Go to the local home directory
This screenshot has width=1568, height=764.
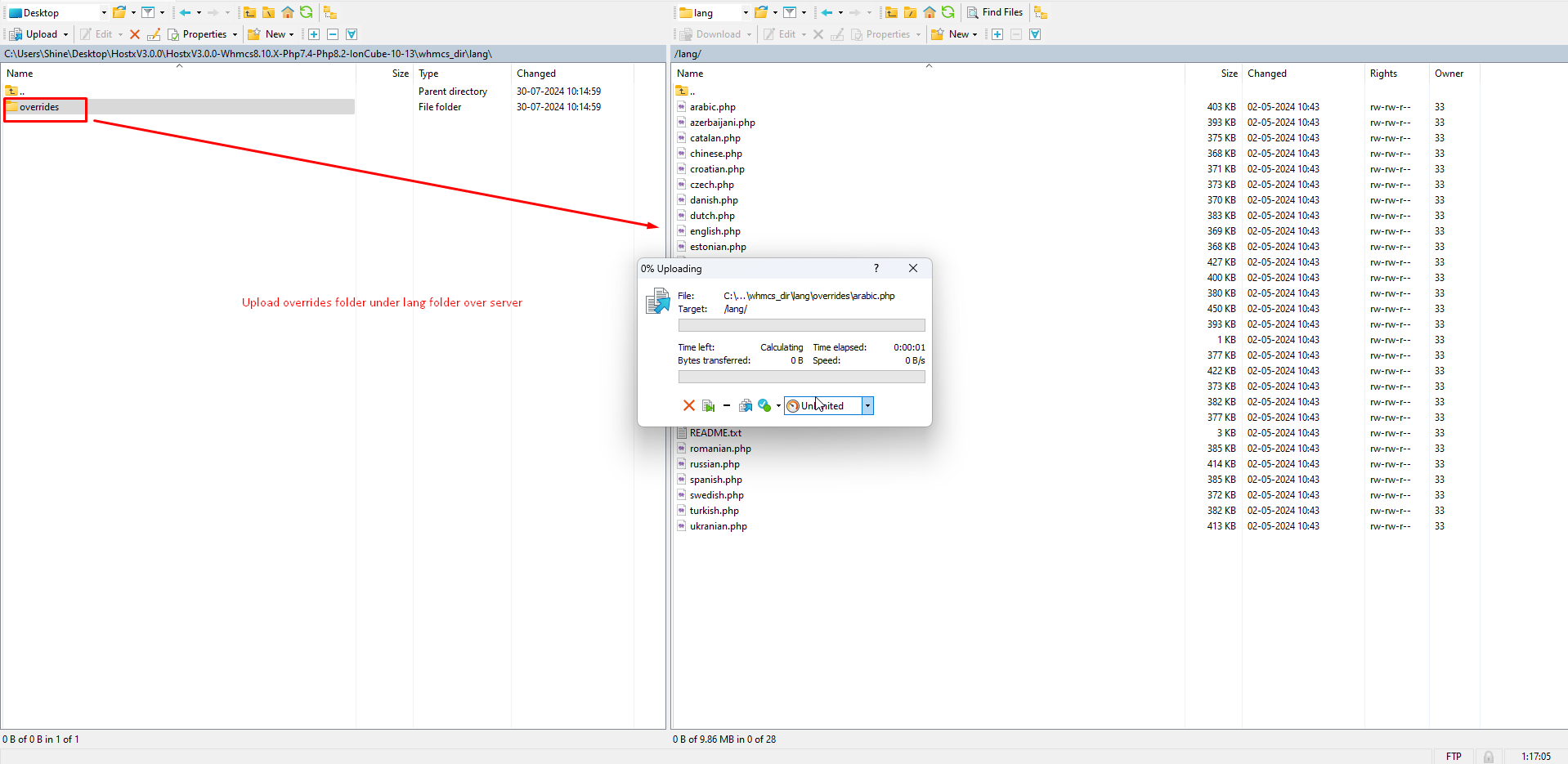point(288,12)
